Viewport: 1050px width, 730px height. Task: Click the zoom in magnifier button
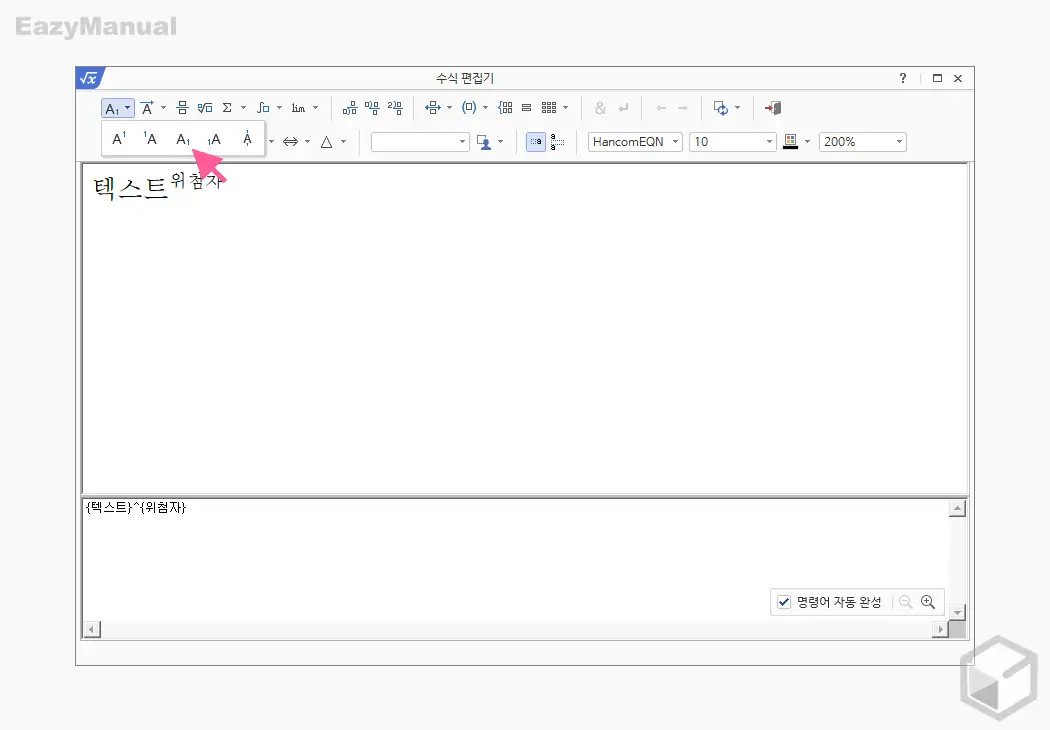(929, 601)
